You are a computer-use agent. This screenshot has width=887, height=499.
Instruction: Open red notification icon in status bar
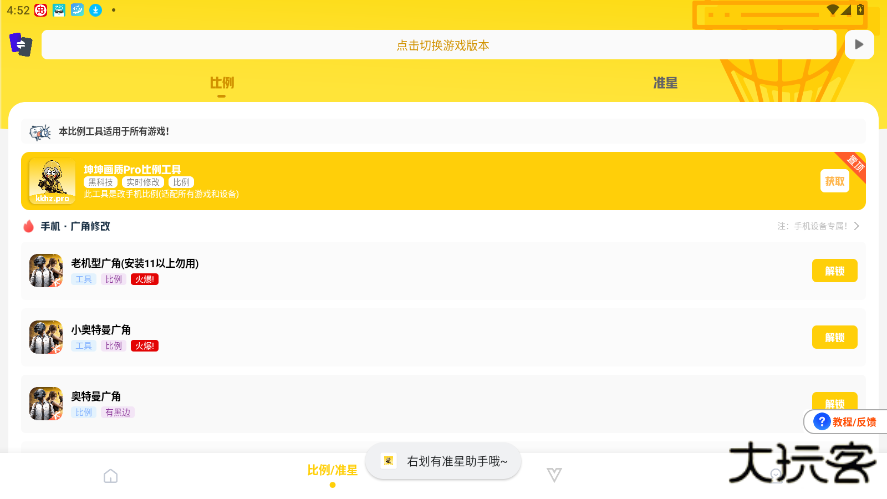pyautogui.click(x=41, y=10)
